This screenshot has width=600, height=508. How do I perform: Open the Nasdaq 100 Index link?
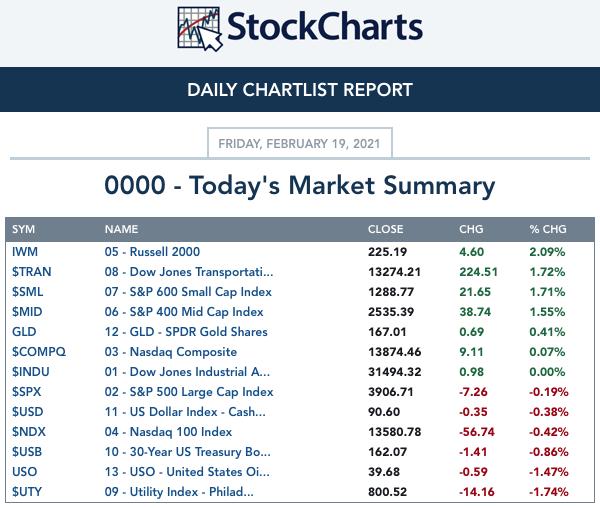click(x=168, y=432)
